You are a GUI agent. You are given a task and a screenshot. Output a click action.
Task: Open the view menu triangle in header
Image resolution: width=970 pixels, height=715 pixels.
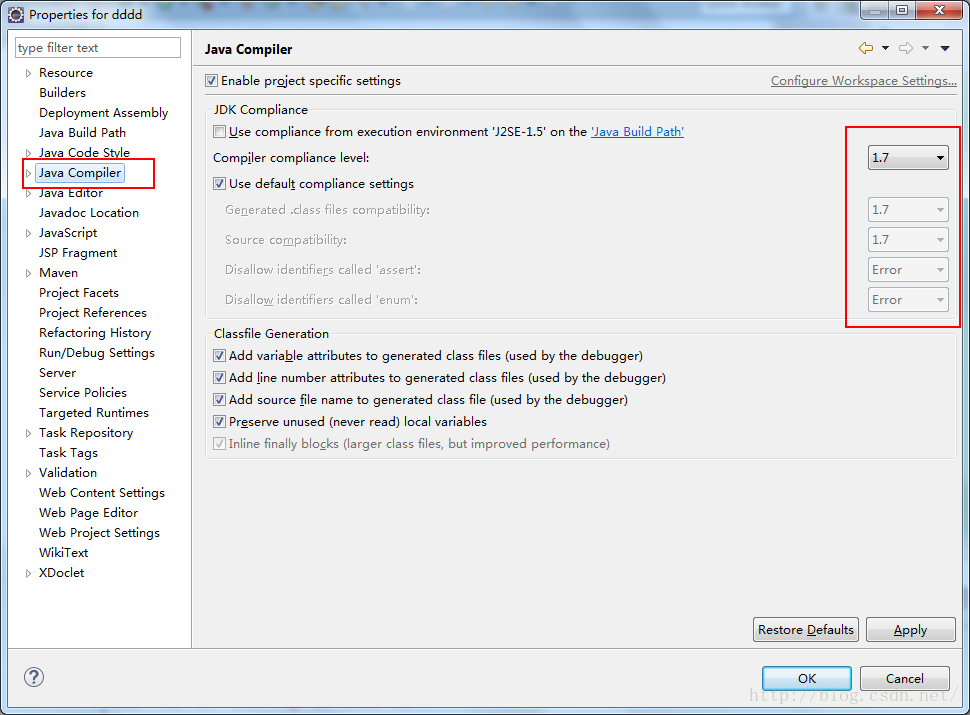[945, 48]
